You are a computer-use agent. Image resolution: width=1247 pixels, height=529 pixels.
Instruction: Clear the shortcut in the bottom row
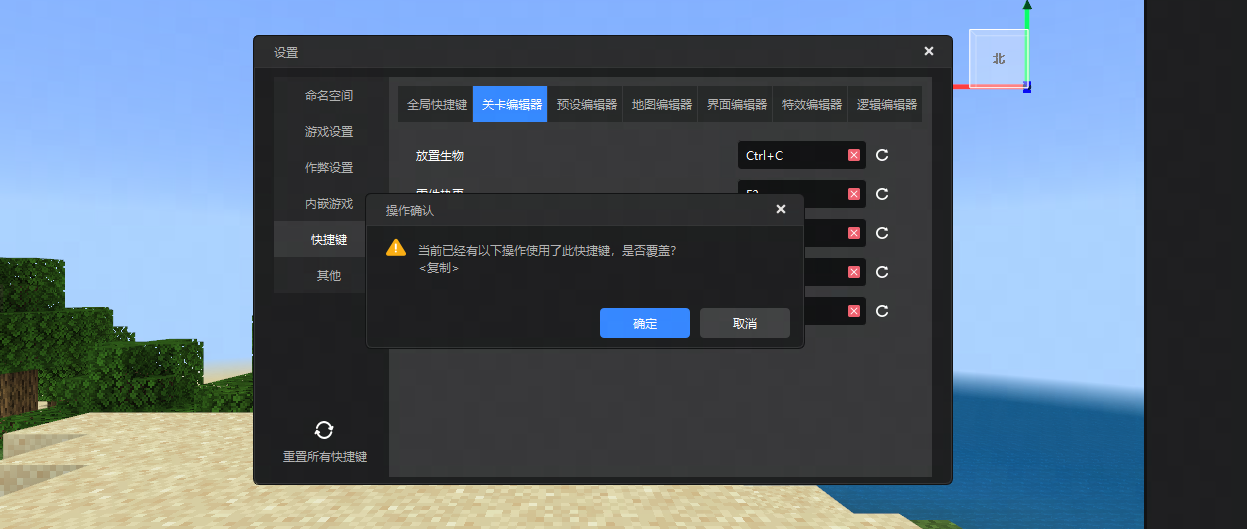[x=854, y=311]
